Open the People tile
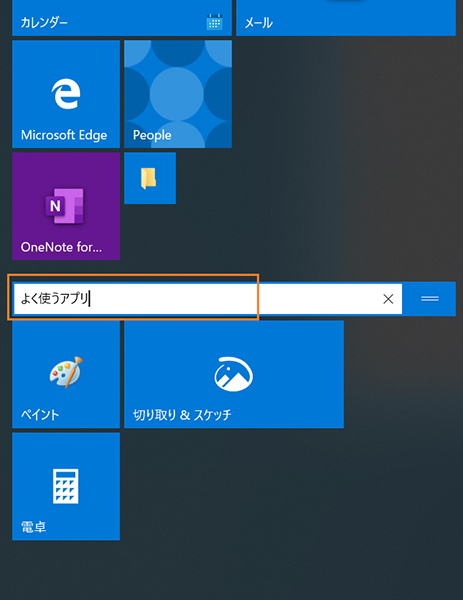This screenshot has width=463, height=600. click(x=178, y=94)
